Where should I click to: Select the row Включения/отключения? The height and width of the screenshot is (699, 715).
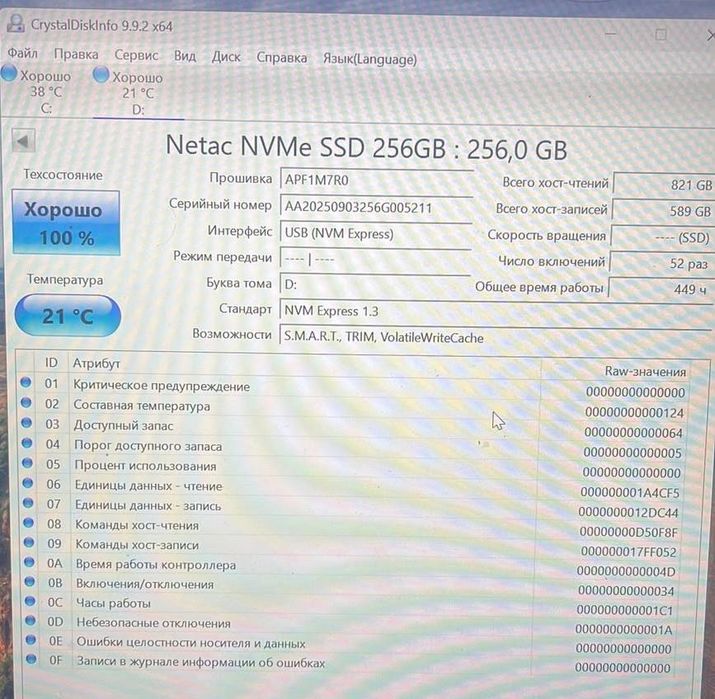[352, 585]
